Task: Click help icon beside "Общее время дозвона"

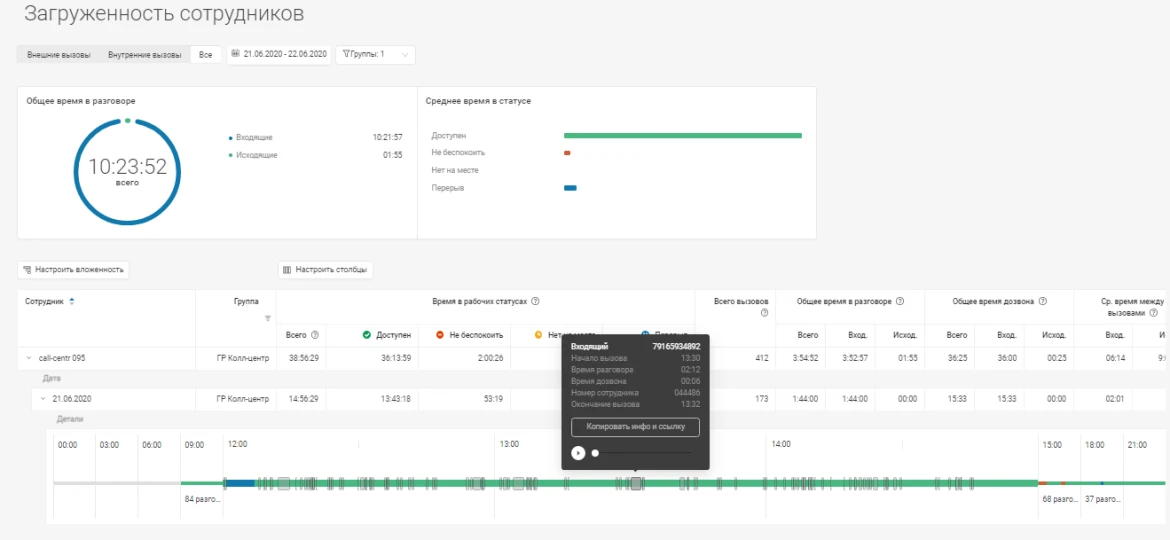Action: [1041, 301]
